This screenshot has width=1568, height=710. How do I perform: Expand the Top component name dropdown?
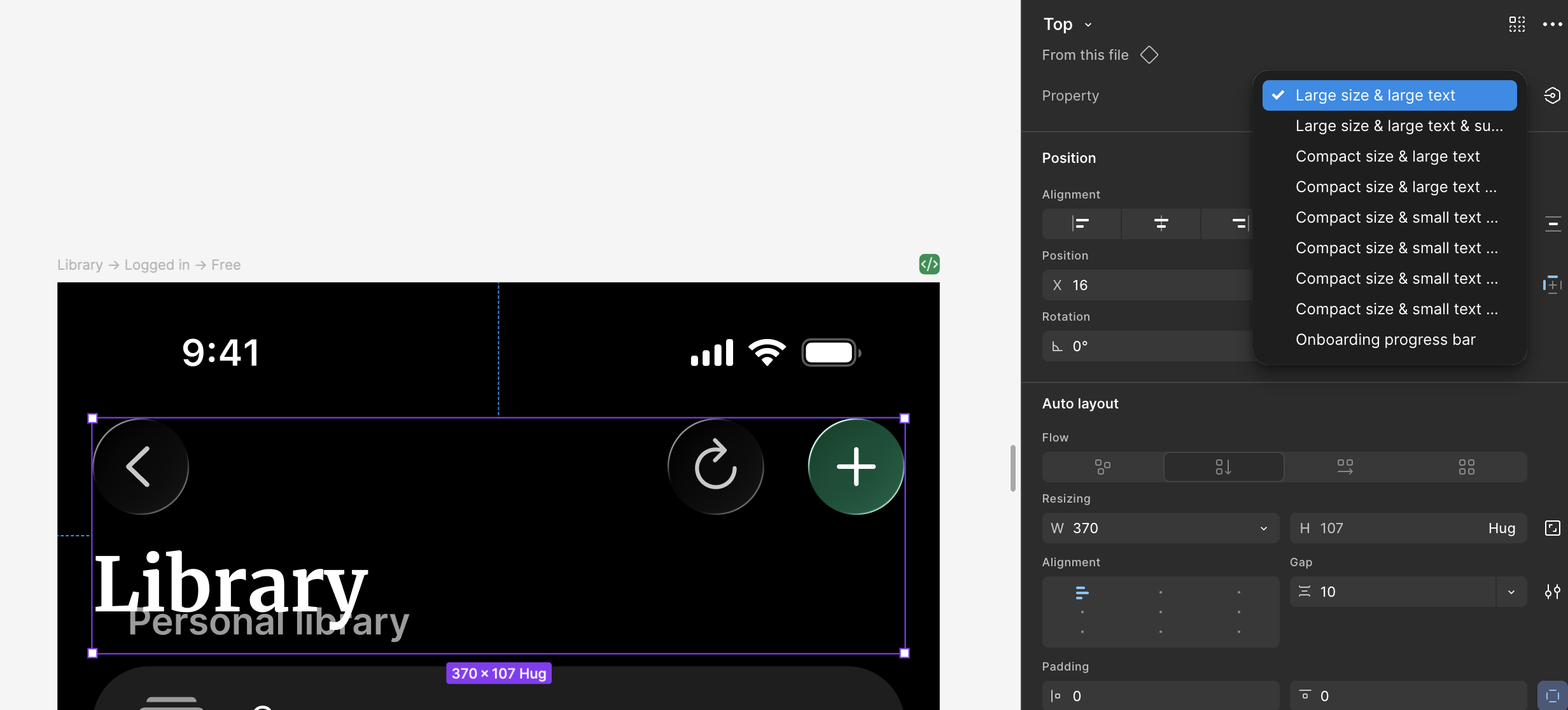pos(1088,25)
